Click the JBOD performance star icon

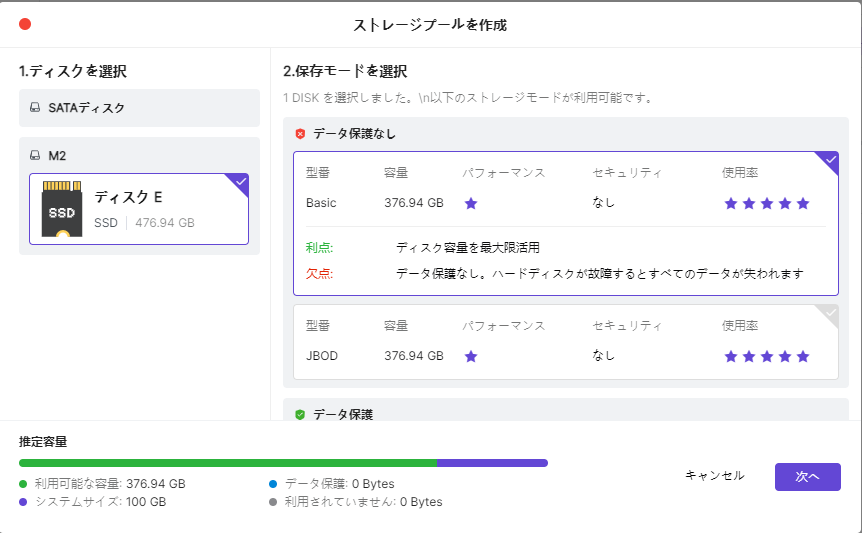tap(471, 355)
